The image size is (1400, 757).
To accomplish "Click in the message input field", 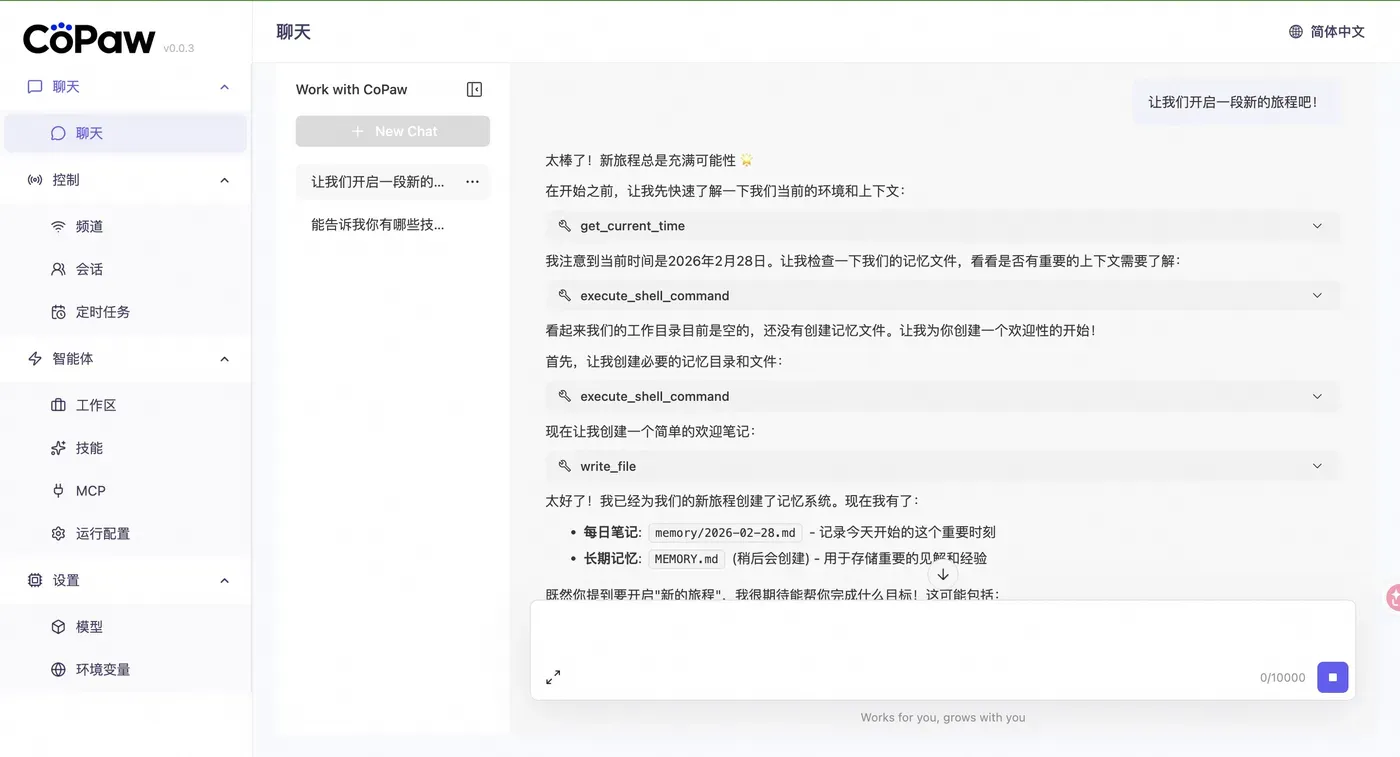I will [x=942, y=632].
